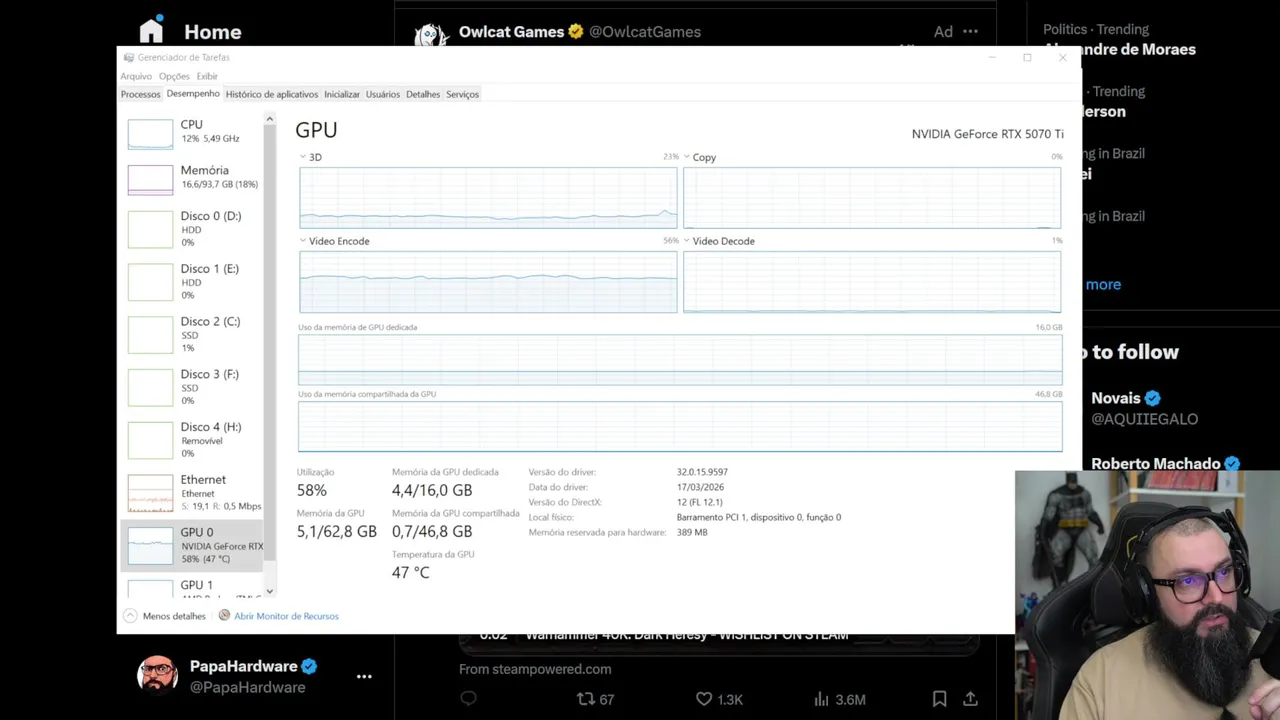
Task: Open the Arquivo menu in Task Manager
Action: coord(136,76)
